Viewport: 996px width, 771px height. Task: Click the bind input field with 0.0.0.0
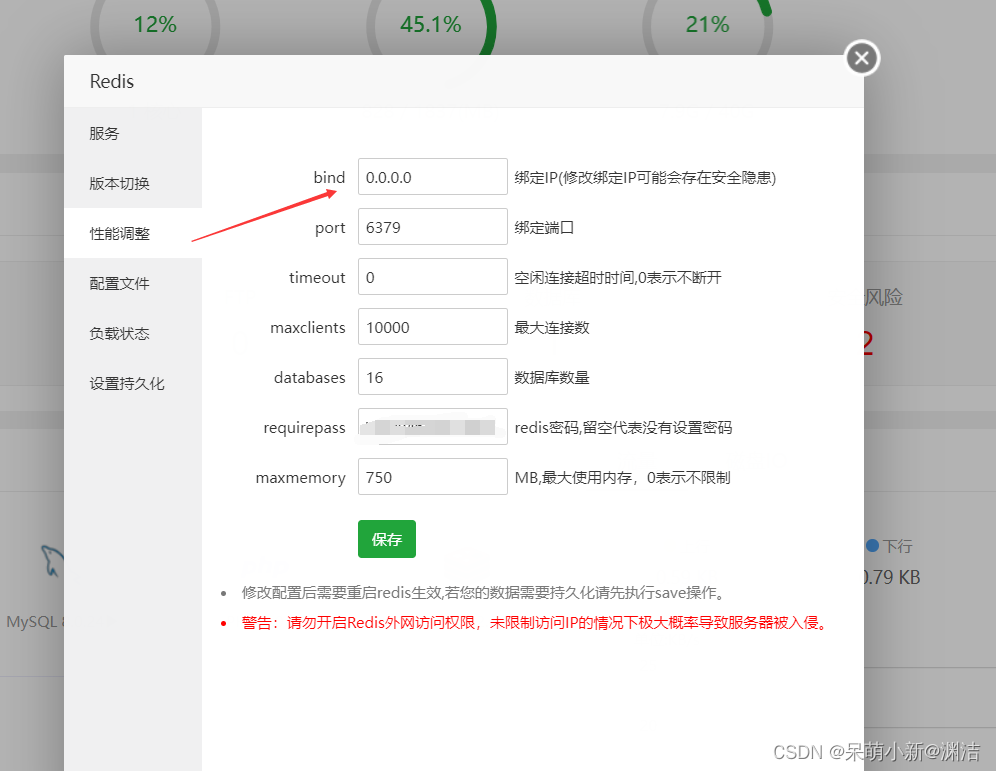click(433, 177)
